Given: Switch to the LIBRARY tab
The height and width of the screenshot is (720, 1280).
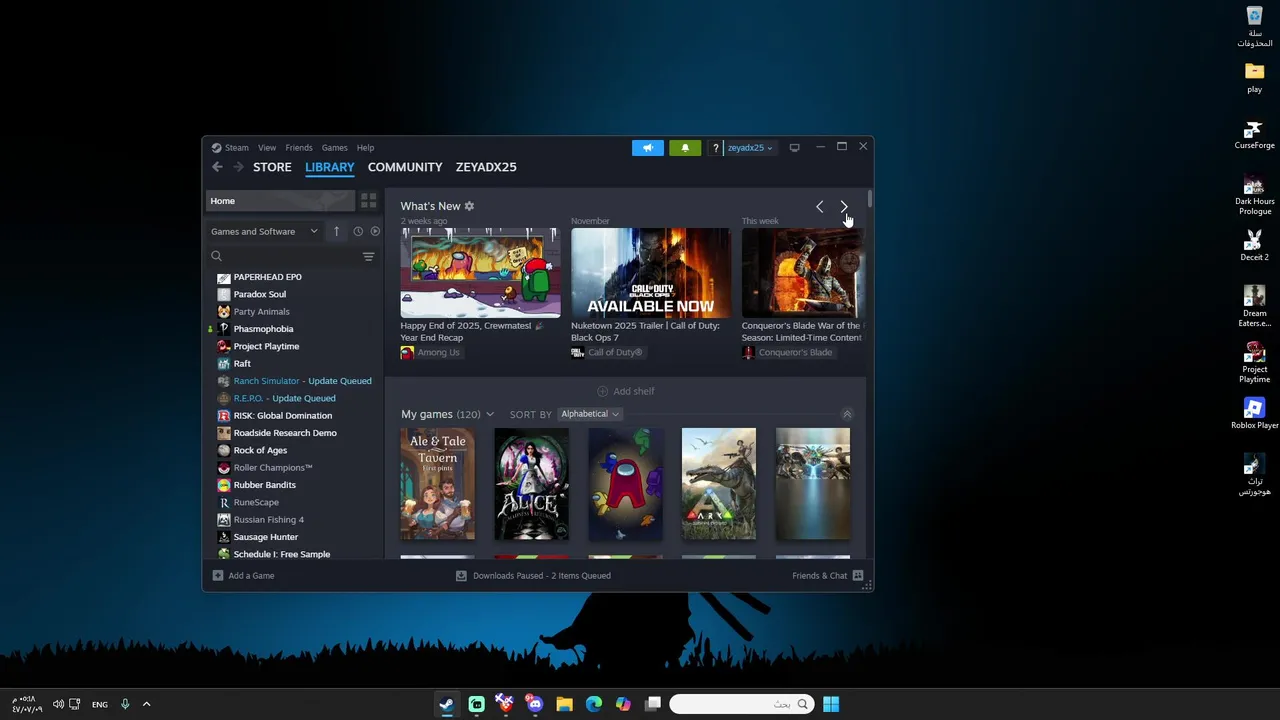Looking at the screenshot, I should [x=330, y=167].
